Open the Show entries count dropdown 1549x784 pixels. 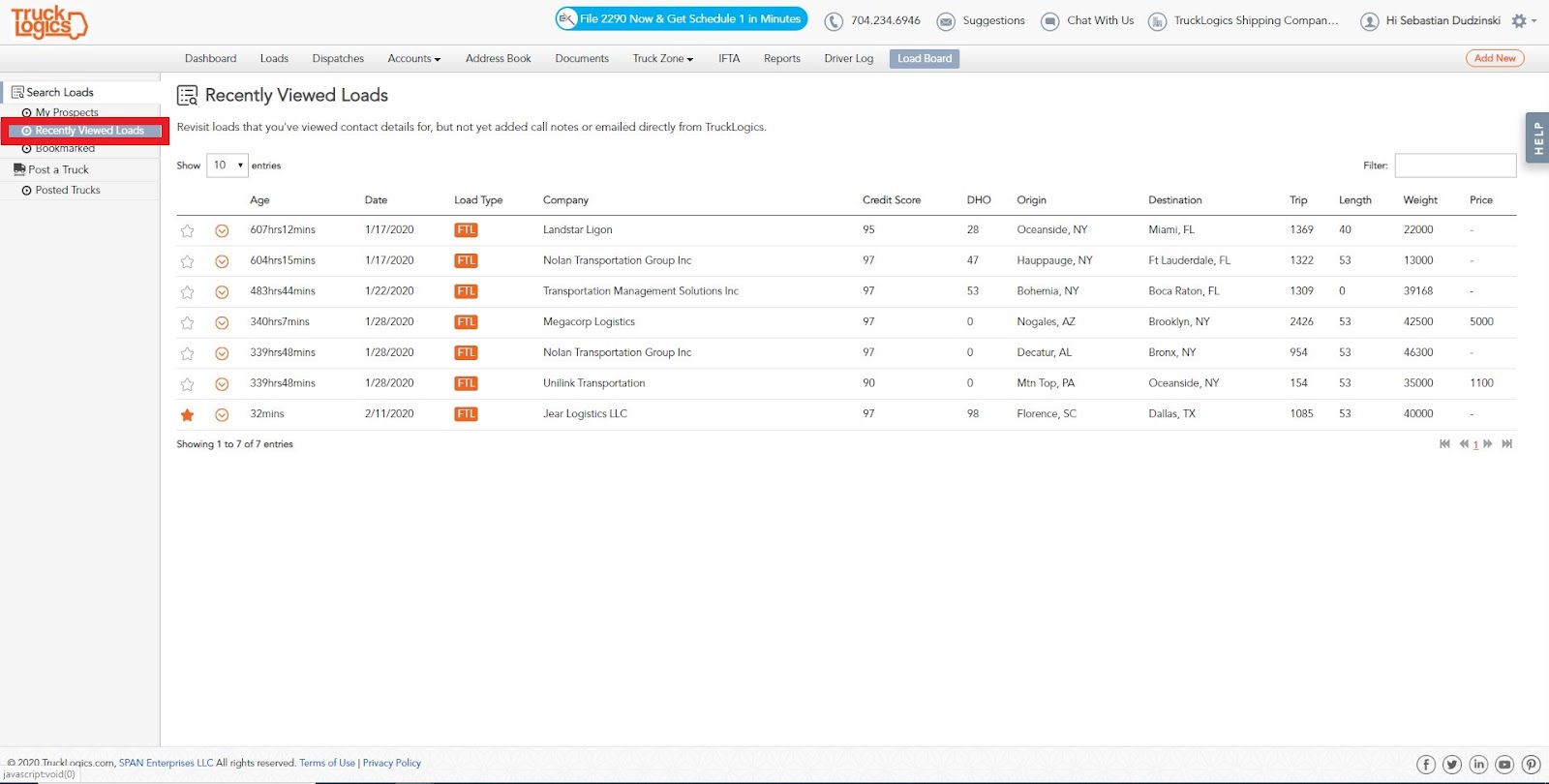(228, 166)
